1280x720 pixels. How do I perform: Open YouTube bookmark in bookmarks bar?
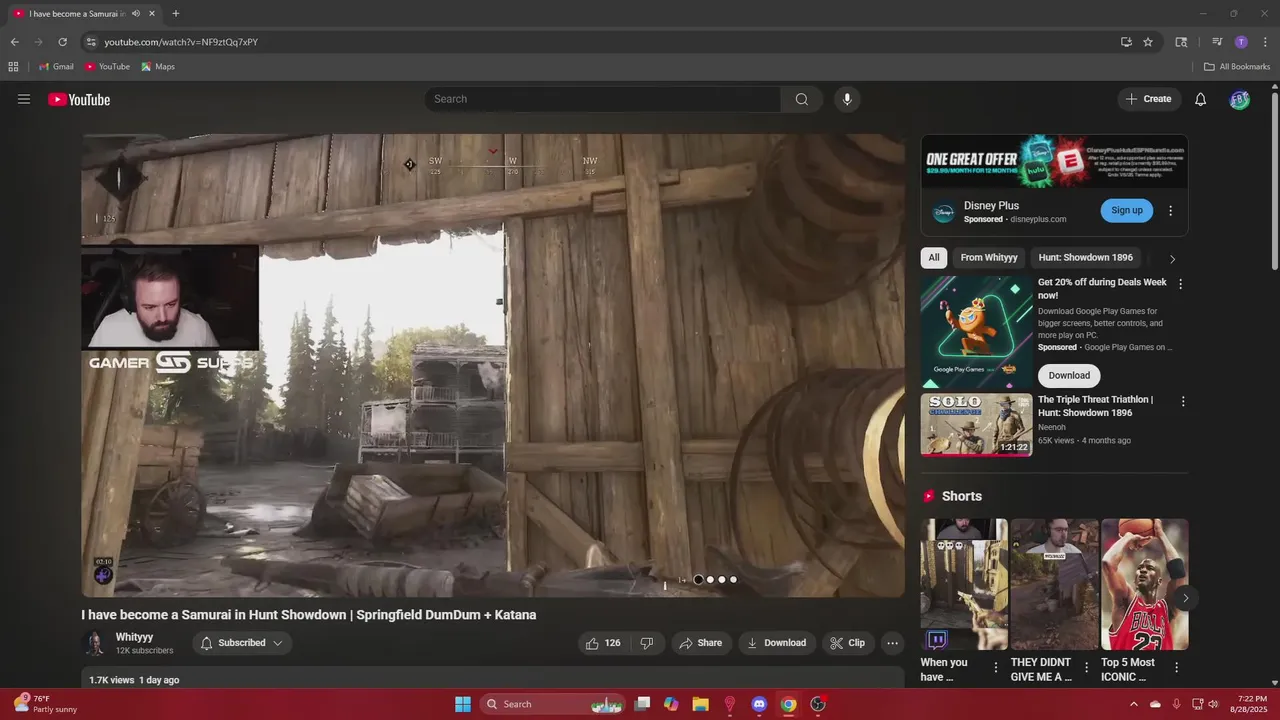tap(107, 67)
